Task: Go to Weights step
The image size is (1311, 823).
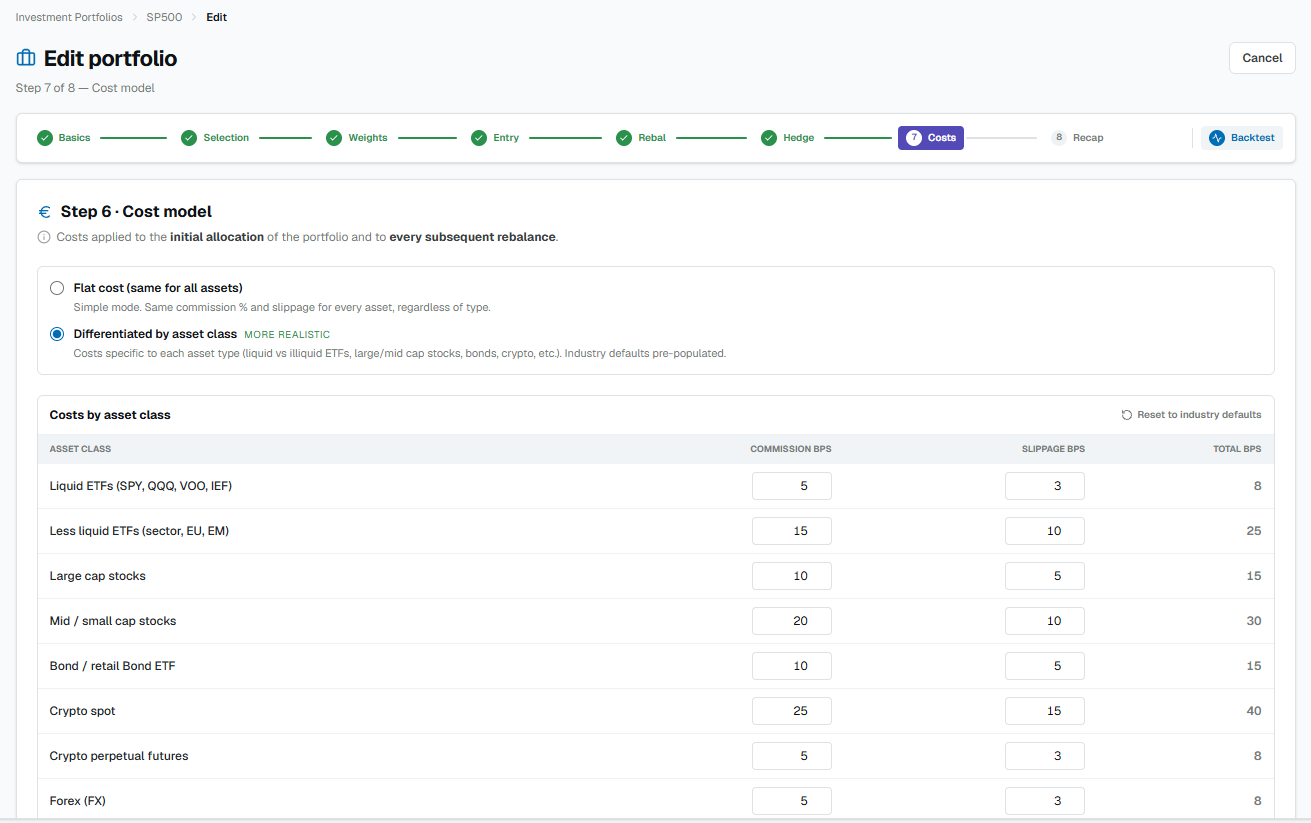Action: coord(357,138)
